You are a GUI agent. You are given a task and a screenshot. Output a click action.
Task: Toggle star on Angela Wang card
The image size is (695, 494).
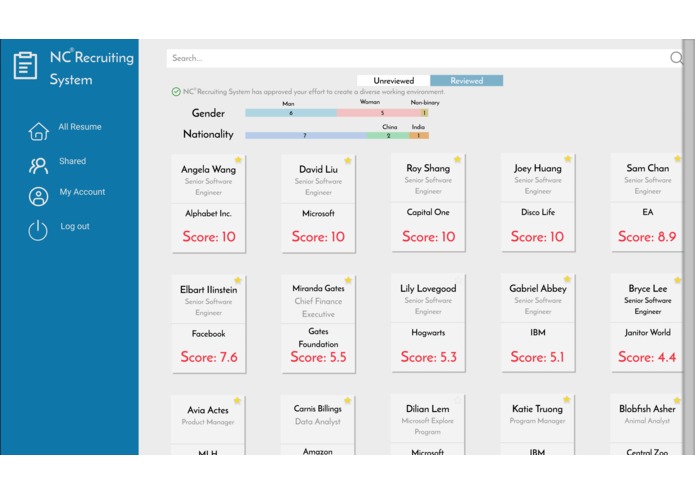click(238, 160)
